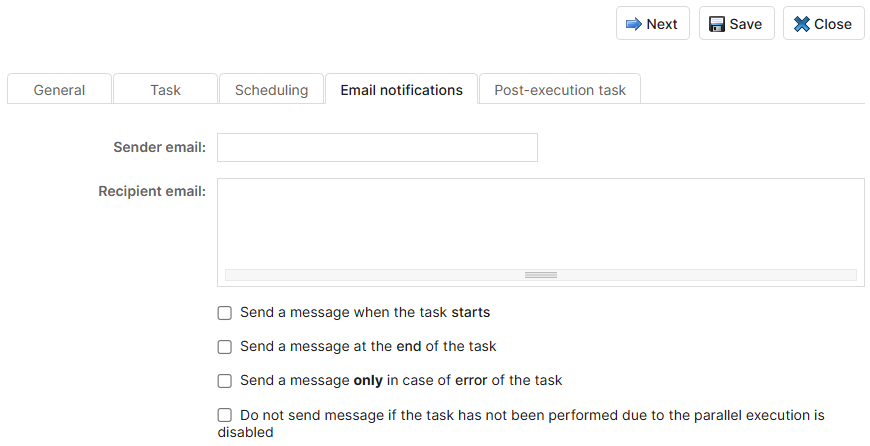The width and height of the screenshot is (870, 446).
Task: Check send message at end of task
Action: [225, 347]
